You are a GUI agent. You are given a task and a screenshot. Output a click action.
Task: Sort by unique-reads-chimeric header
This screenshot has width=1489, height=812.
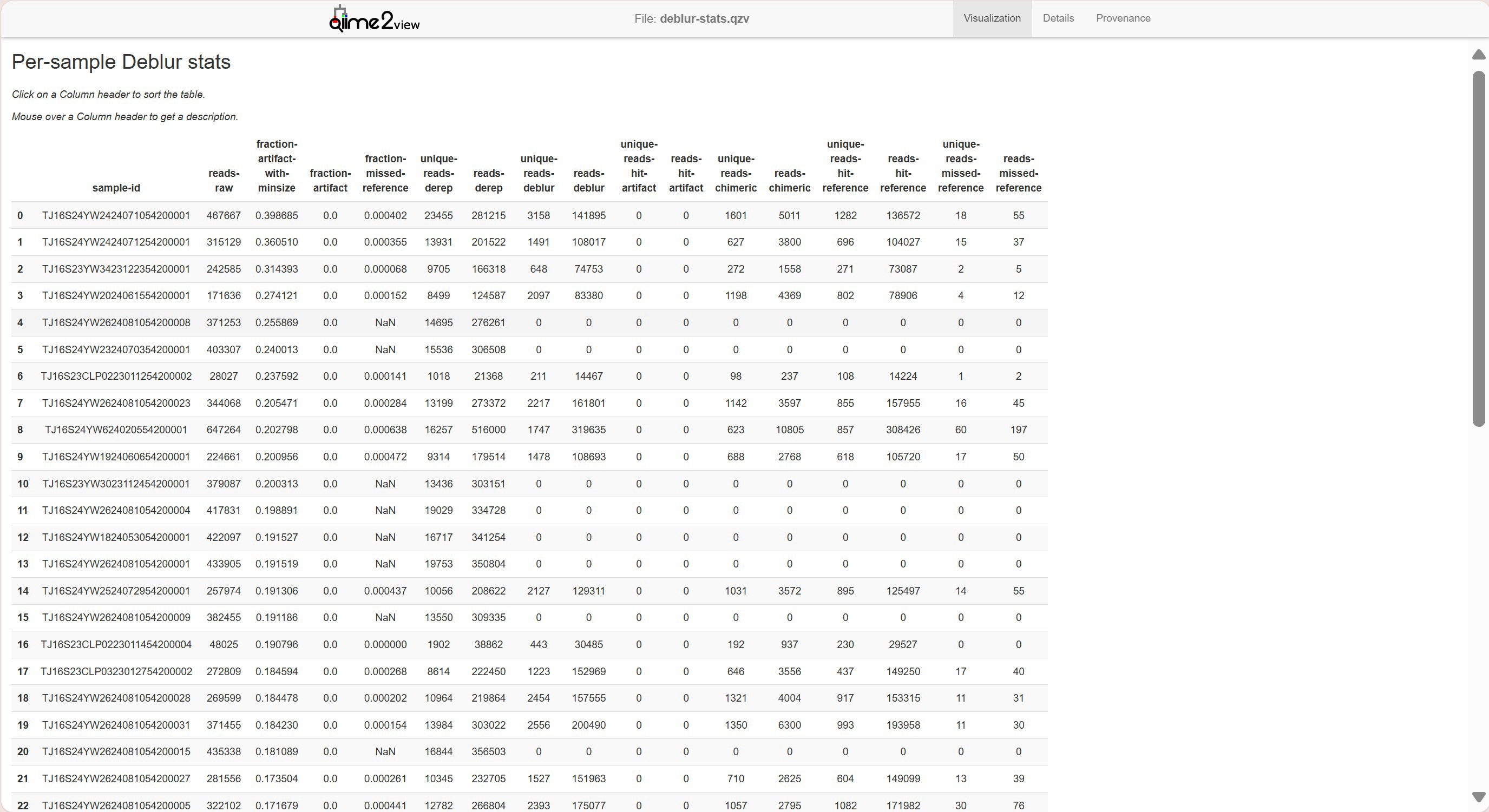(735, 173)
